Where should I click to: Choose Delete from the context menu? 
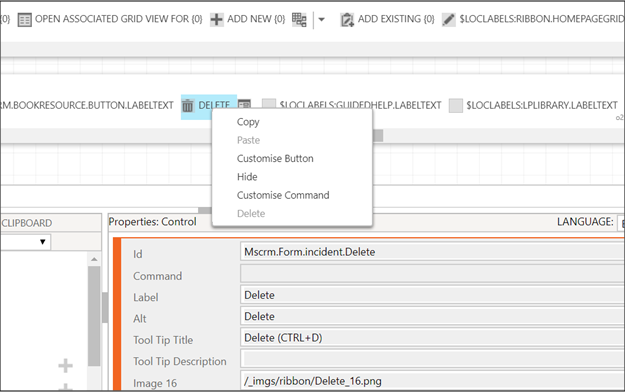point(251,213)
